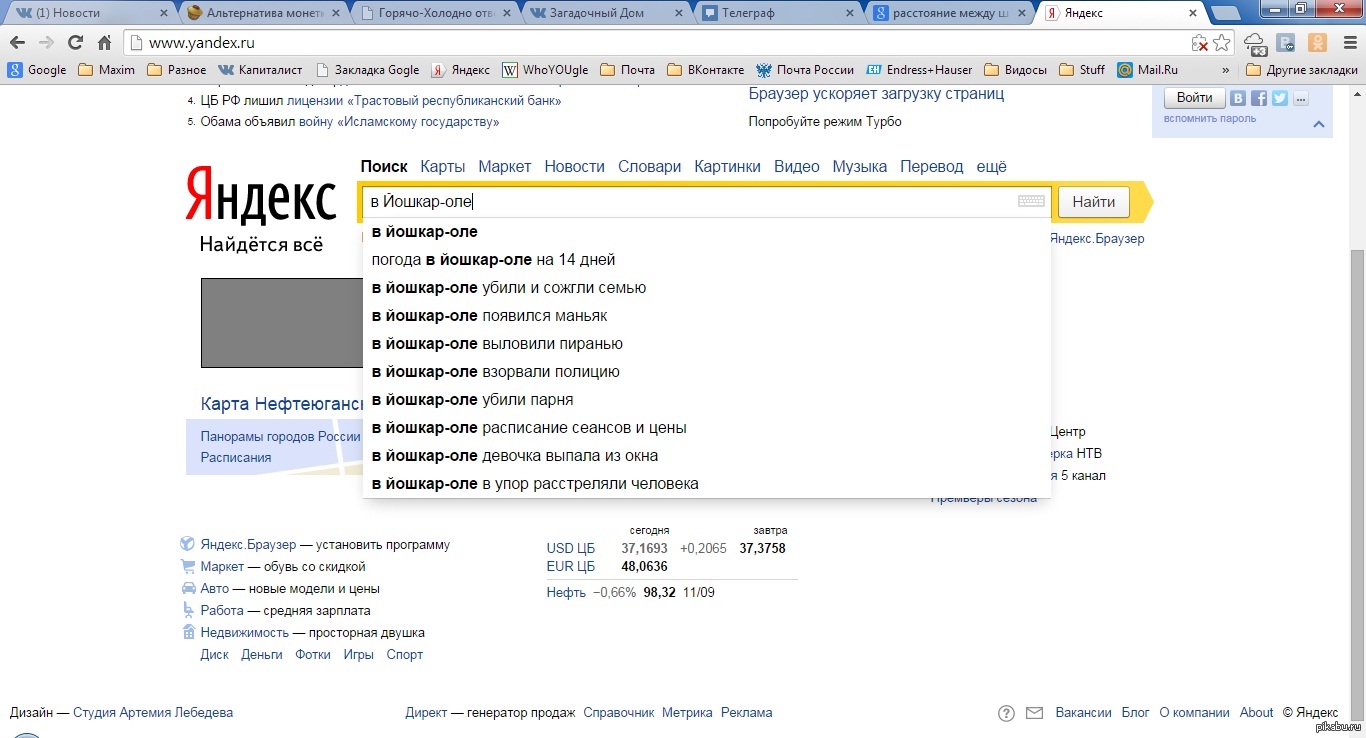
Task: Open the Студия Артемия Лебедева link
Action: pyautogui.click(x=153, y=713)
